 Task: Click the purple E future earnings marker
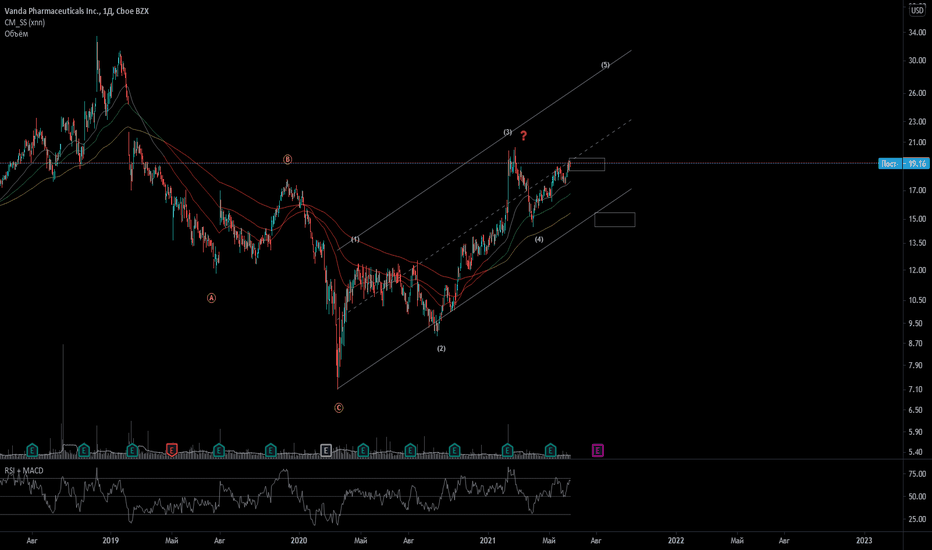click(x=597, y=450)
